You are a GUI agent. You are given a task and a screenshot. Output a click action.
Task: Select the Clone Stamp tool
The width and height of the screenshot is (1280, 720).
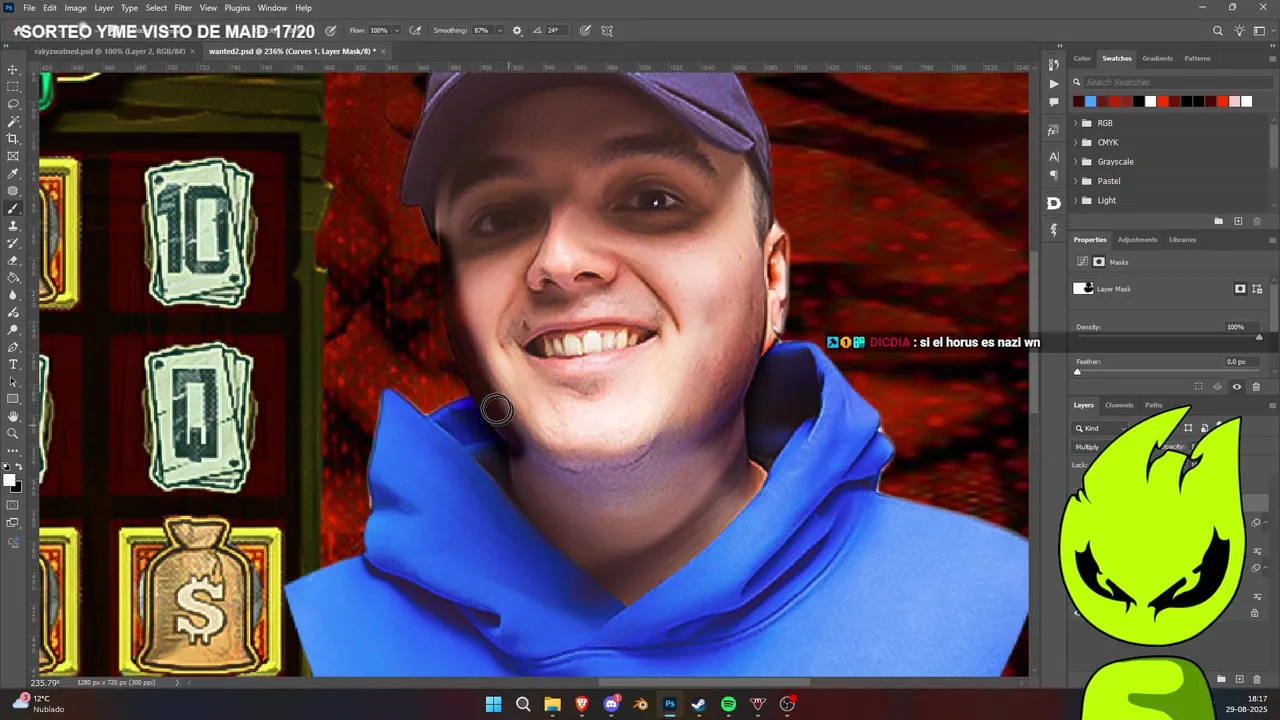point(13,226)
